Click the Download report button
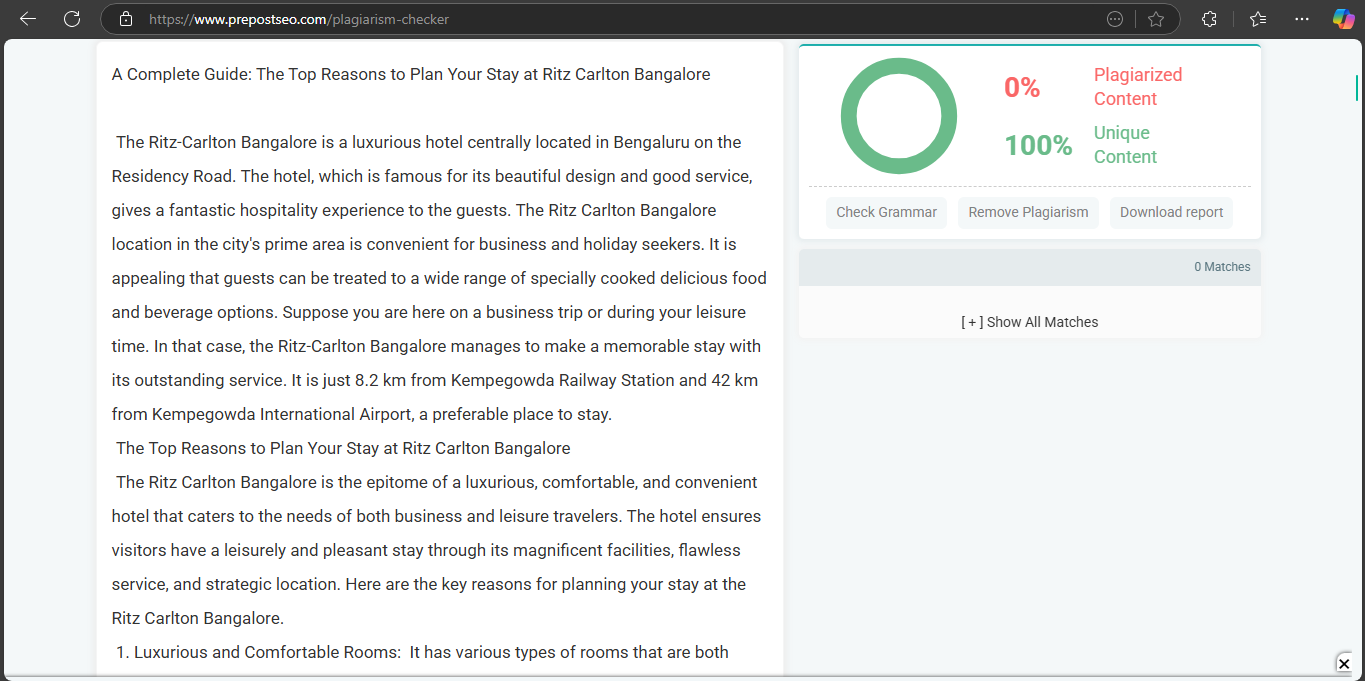 click(x=1171, y=212)
